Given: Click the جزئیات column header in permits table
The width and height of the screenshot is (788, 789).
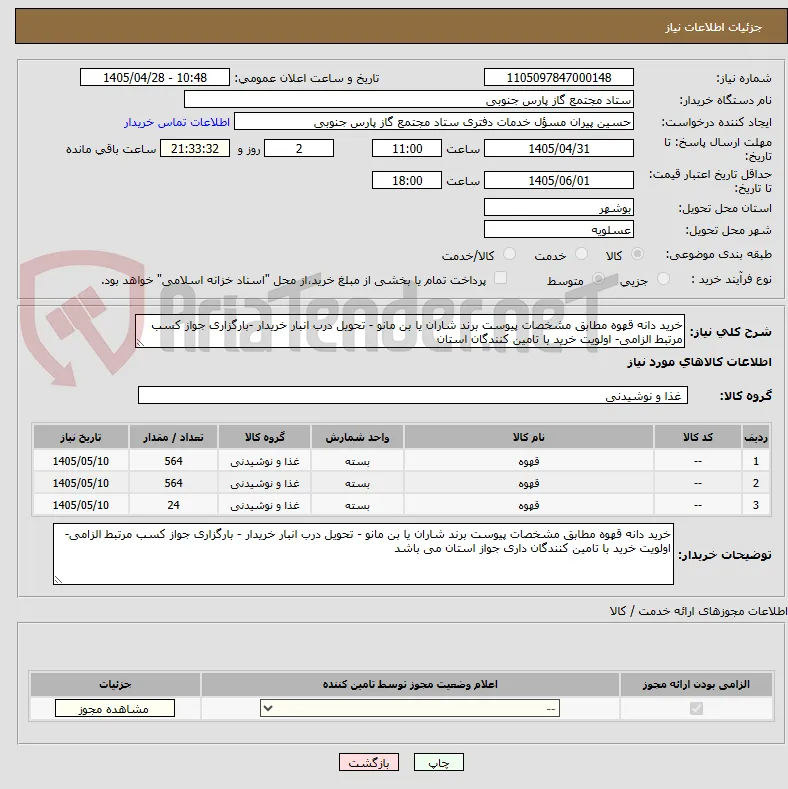Looking at the screenshot, I should [x=115, y=684].
